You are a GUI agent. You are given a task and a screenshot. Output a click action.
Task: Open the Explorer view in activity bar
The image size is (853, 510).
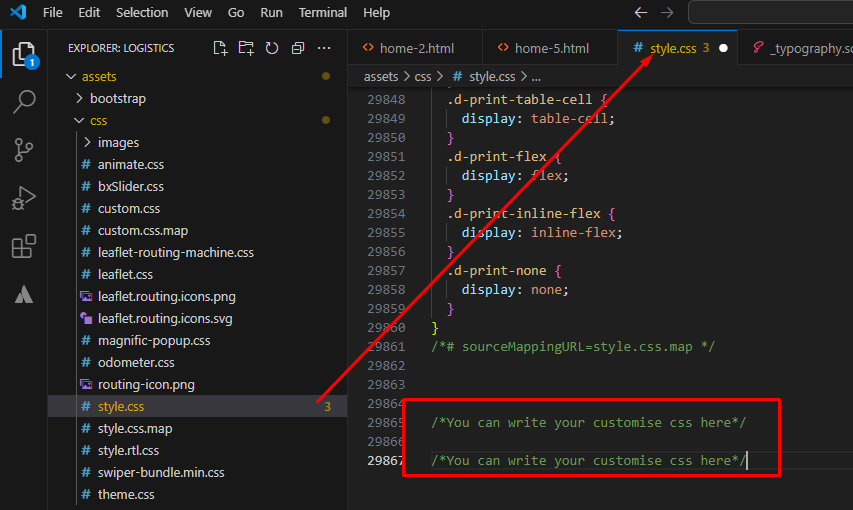click(x=24, y=54)
